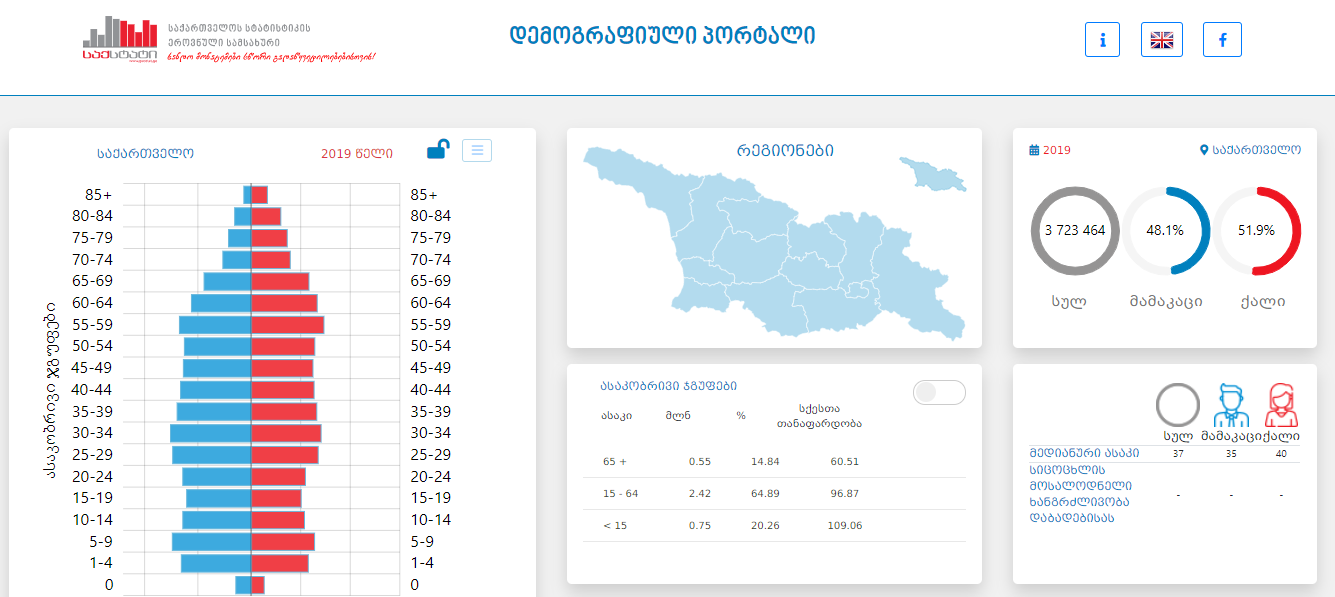Click the grey total circle icon above სულ
This screenshot has height=597, width=1335.
(x=1177, y=406)
